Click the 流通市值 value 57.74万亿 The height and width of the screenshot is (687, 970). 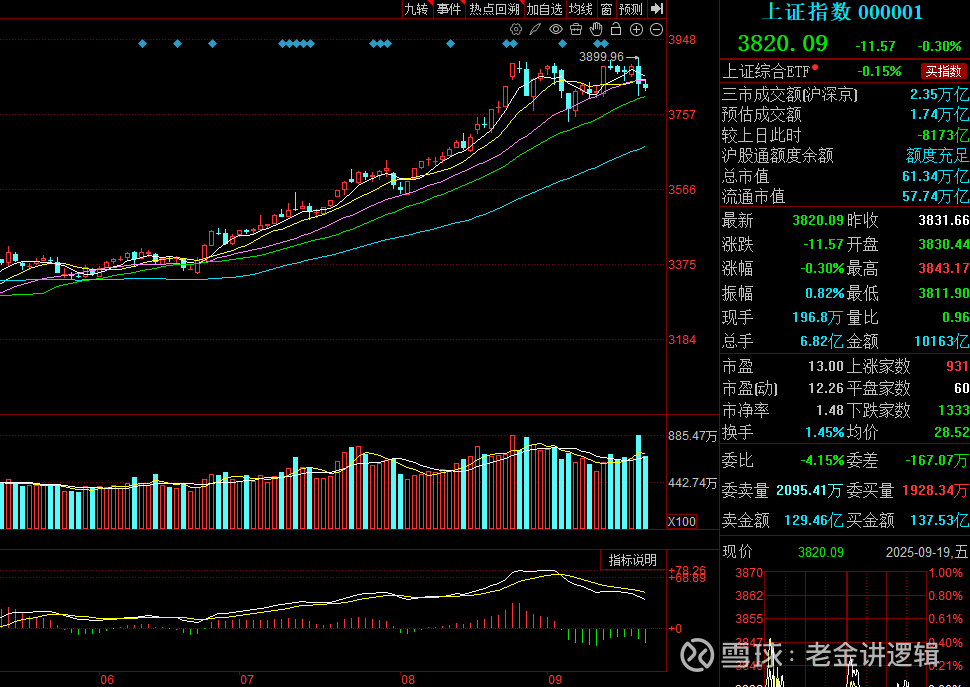[935, 197]
